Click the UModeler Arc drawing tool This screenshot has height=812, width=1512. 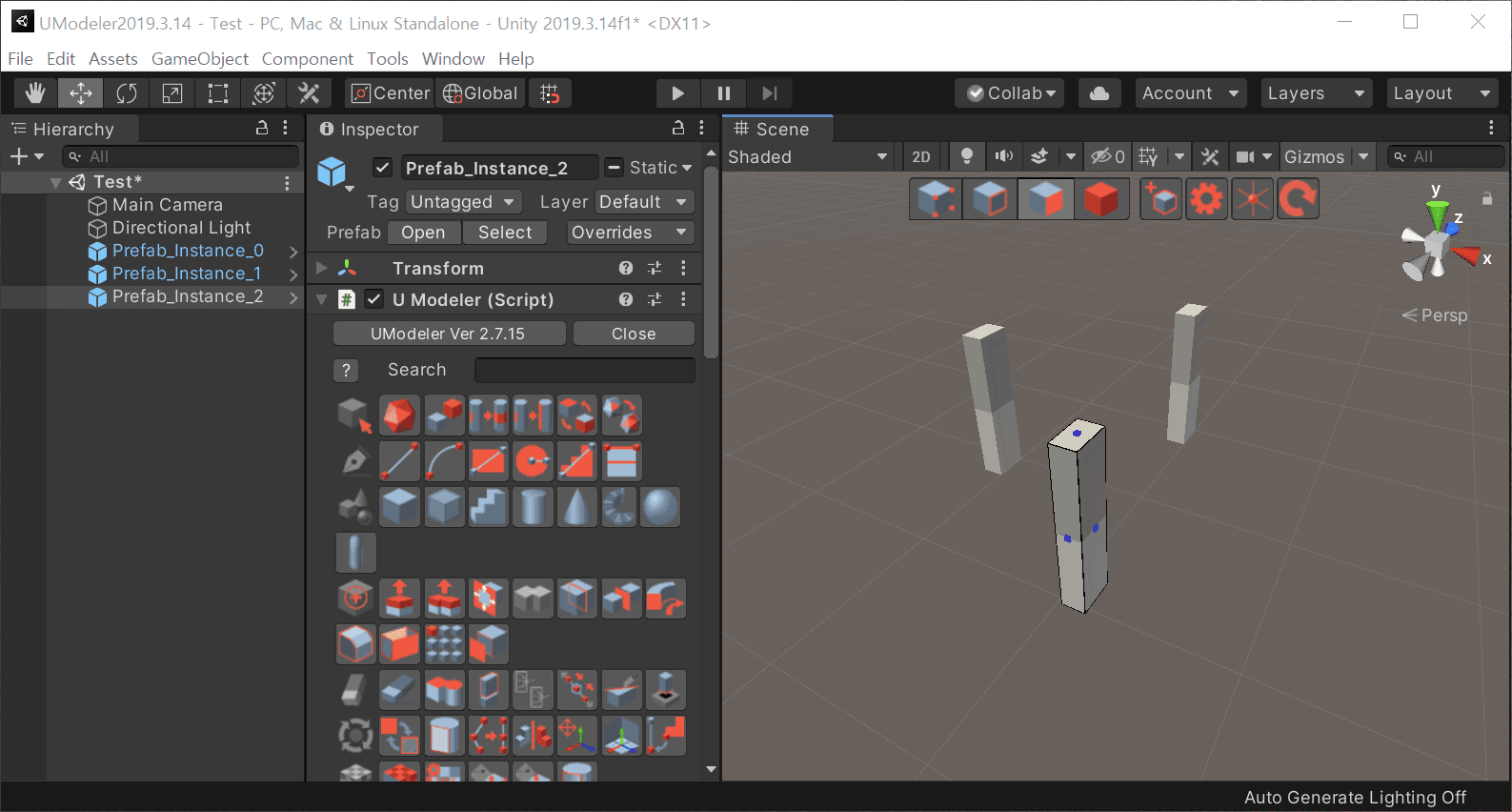pyautogui.click(x=445, y=461)
